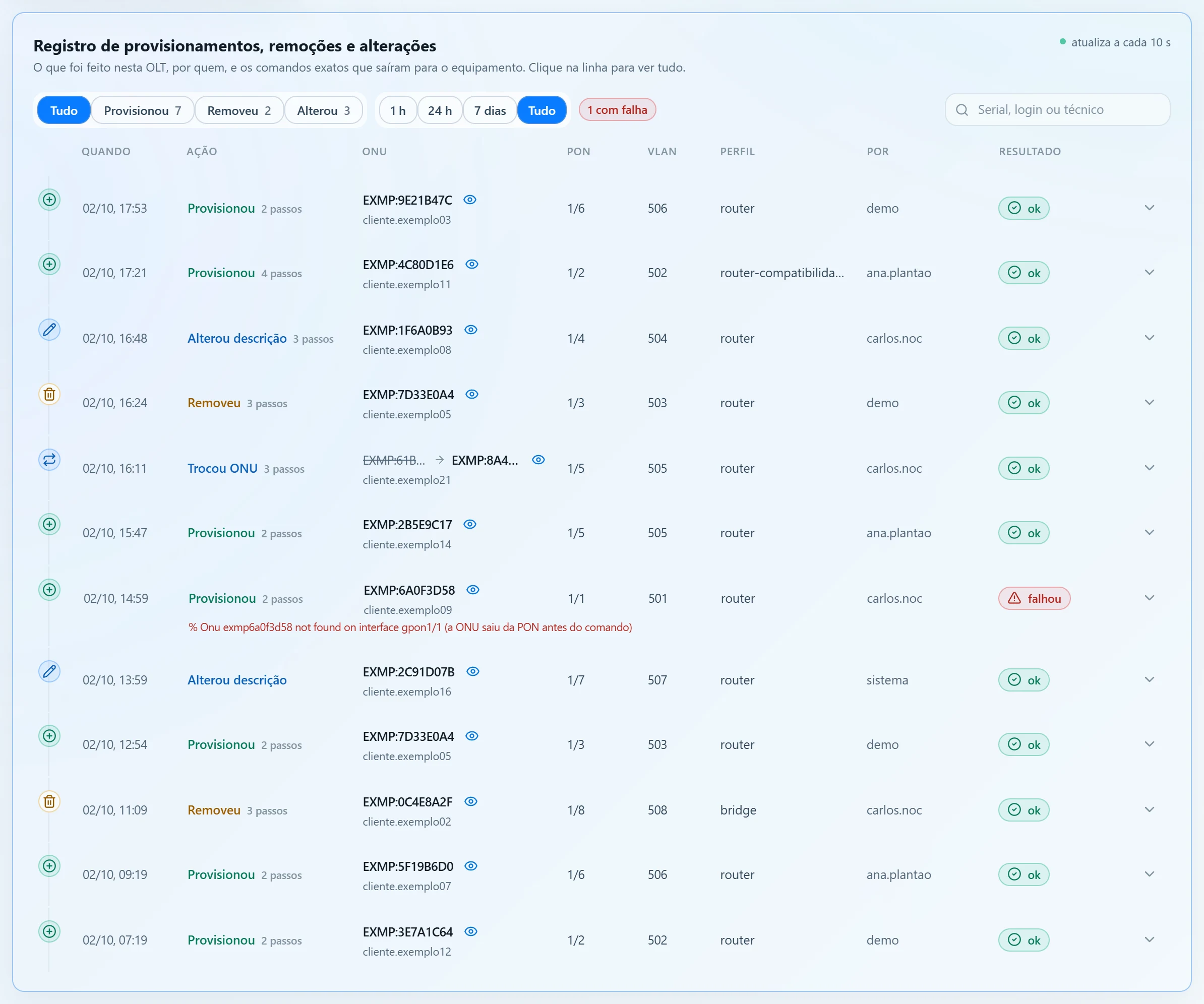Click the plus icon for the 02/10, 09:19 entry
This screenshot has width=1204, height=1004.
pos(49,866)
